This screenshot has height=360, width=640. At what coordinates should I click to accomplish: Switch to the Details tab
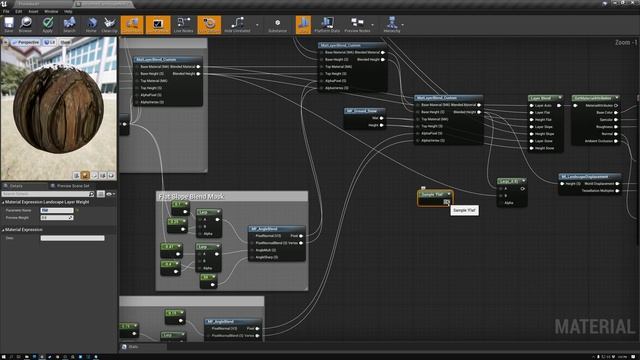click(16, 186)
